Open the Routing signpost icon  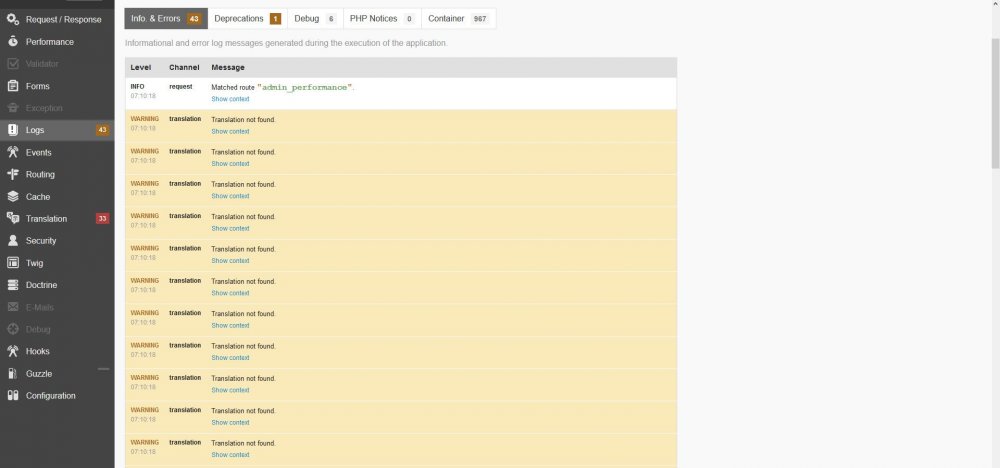(x=13, y=174)
